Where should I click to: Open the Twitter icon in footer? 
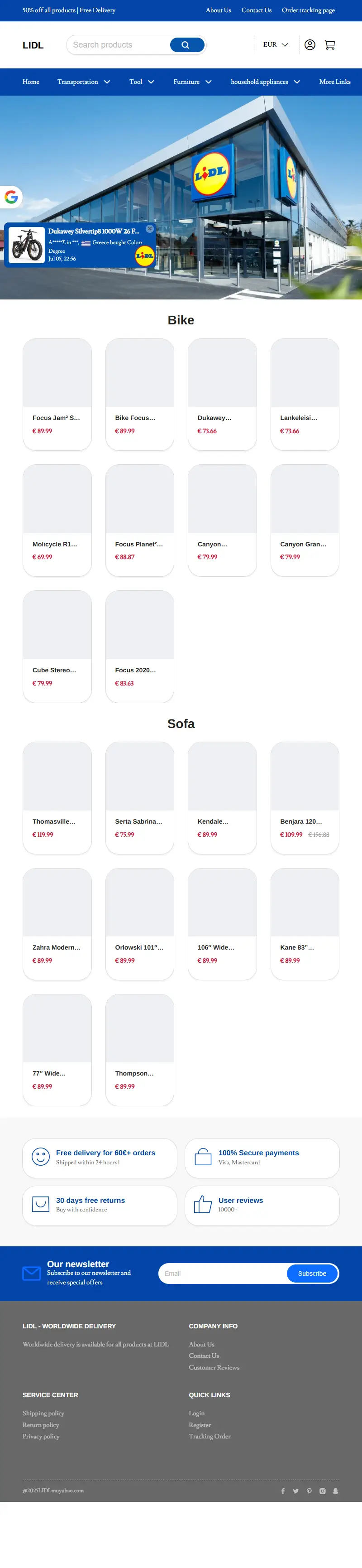295,1491
